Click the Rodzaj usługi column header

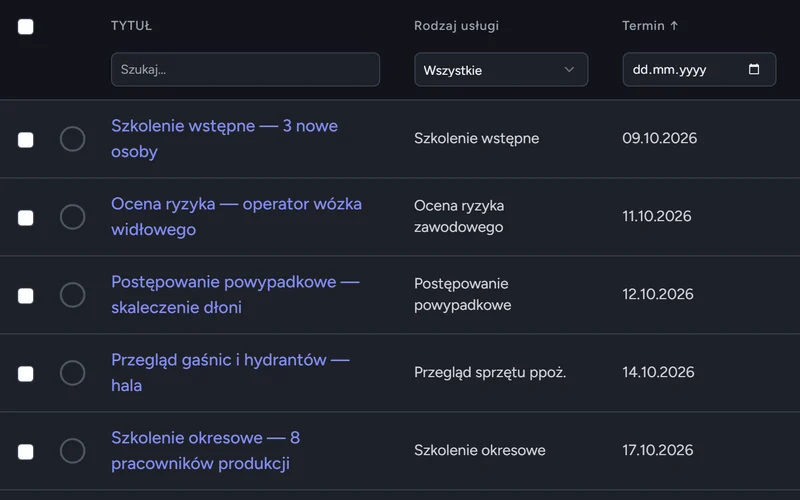[x=456, y=26]
